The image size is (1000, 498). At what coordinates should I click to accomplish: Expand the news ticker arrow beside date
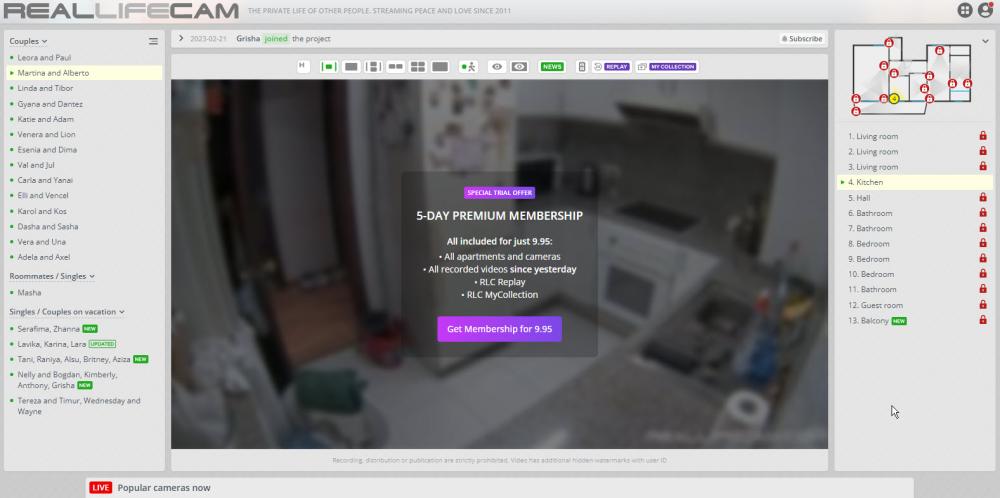click(180, 39)
